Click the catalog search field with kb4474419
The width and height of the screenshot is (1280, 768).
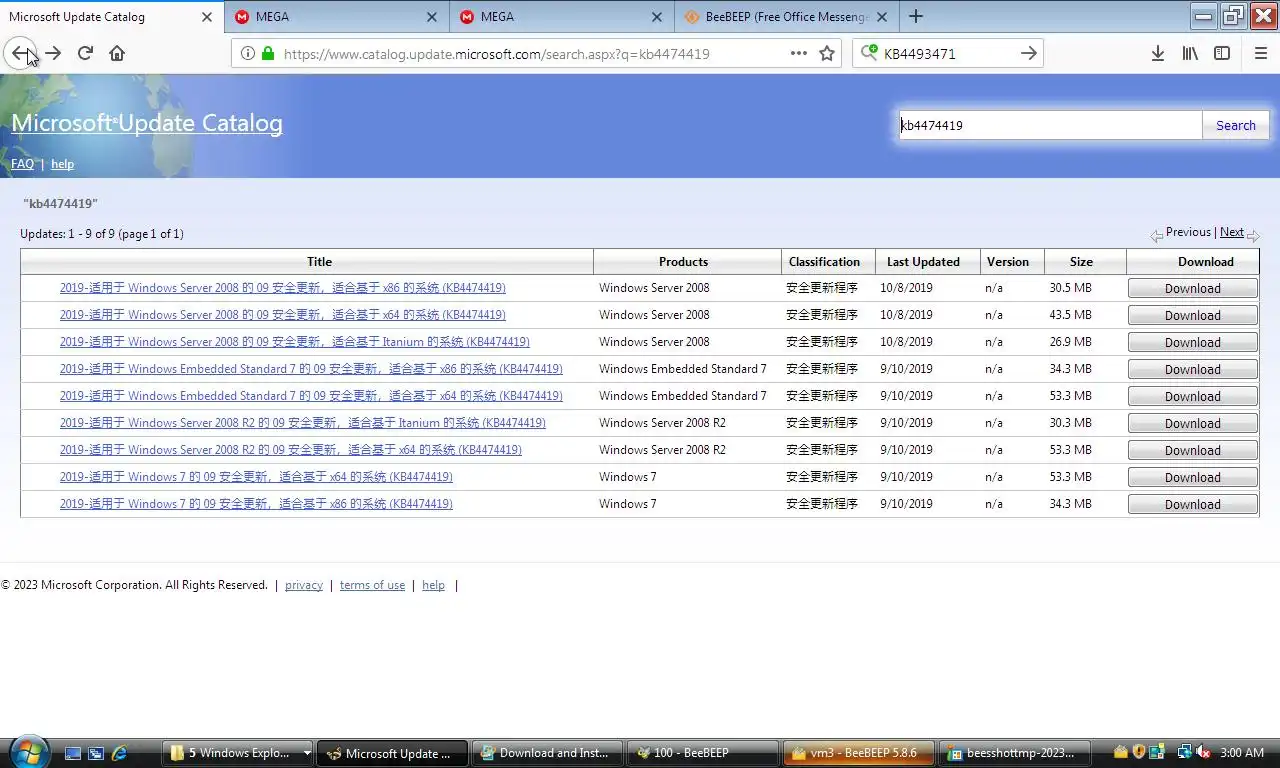(1050, 125)
